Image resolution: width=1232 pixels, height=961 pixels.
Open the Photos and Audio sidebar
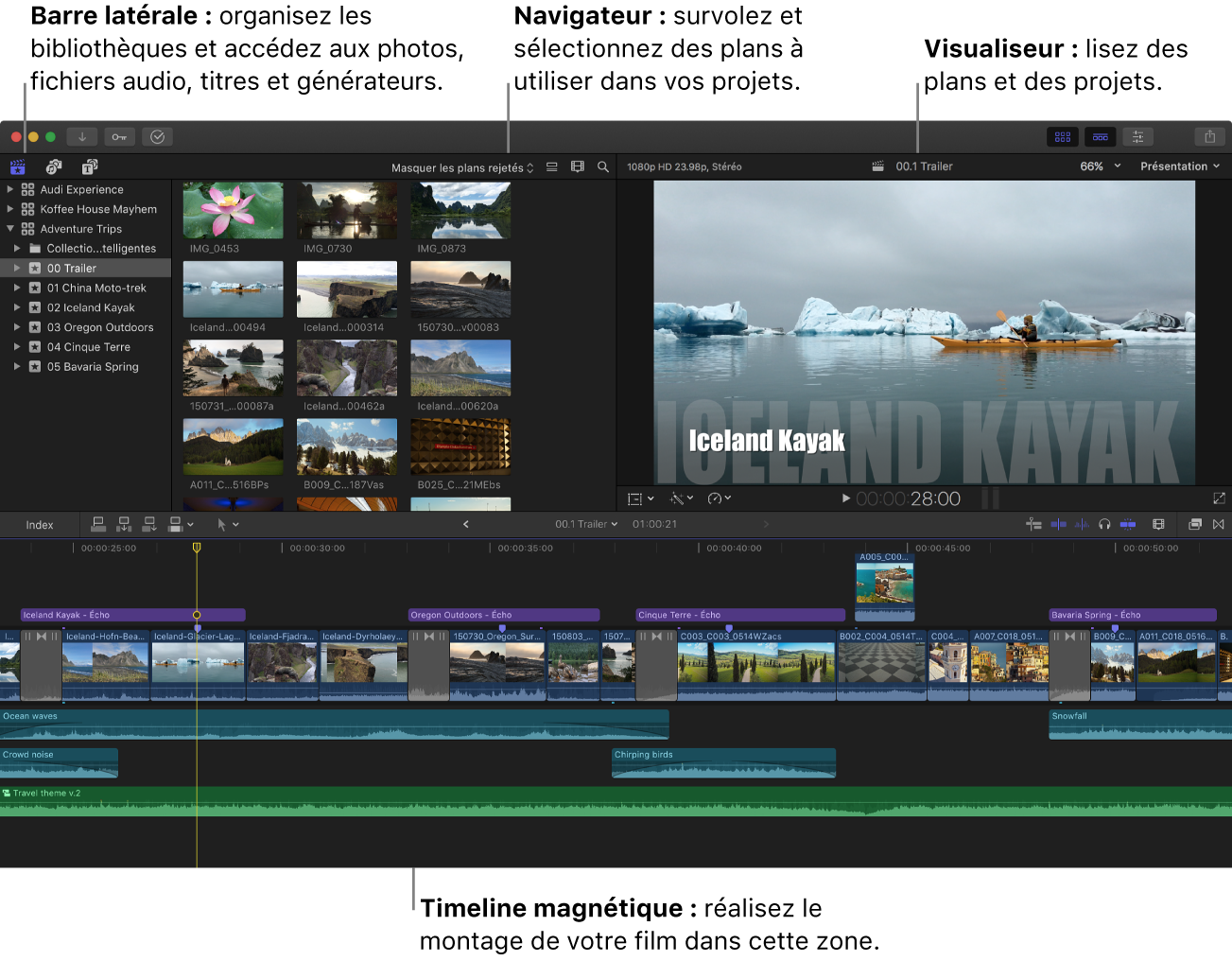point(54,167)
